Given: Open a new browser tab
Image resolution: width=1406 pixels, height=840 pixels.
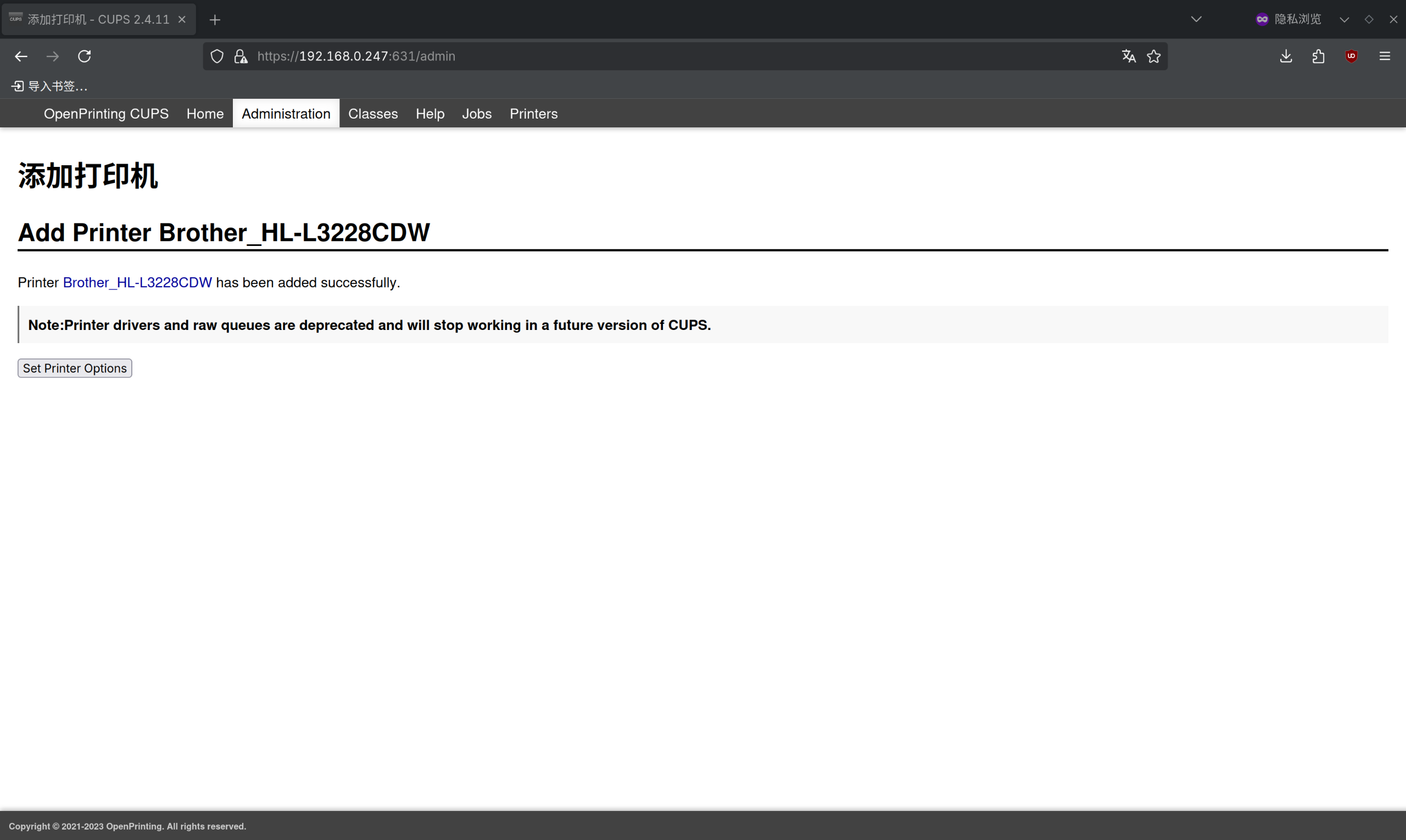Looking at the screenshot, I should coord(215,20).
